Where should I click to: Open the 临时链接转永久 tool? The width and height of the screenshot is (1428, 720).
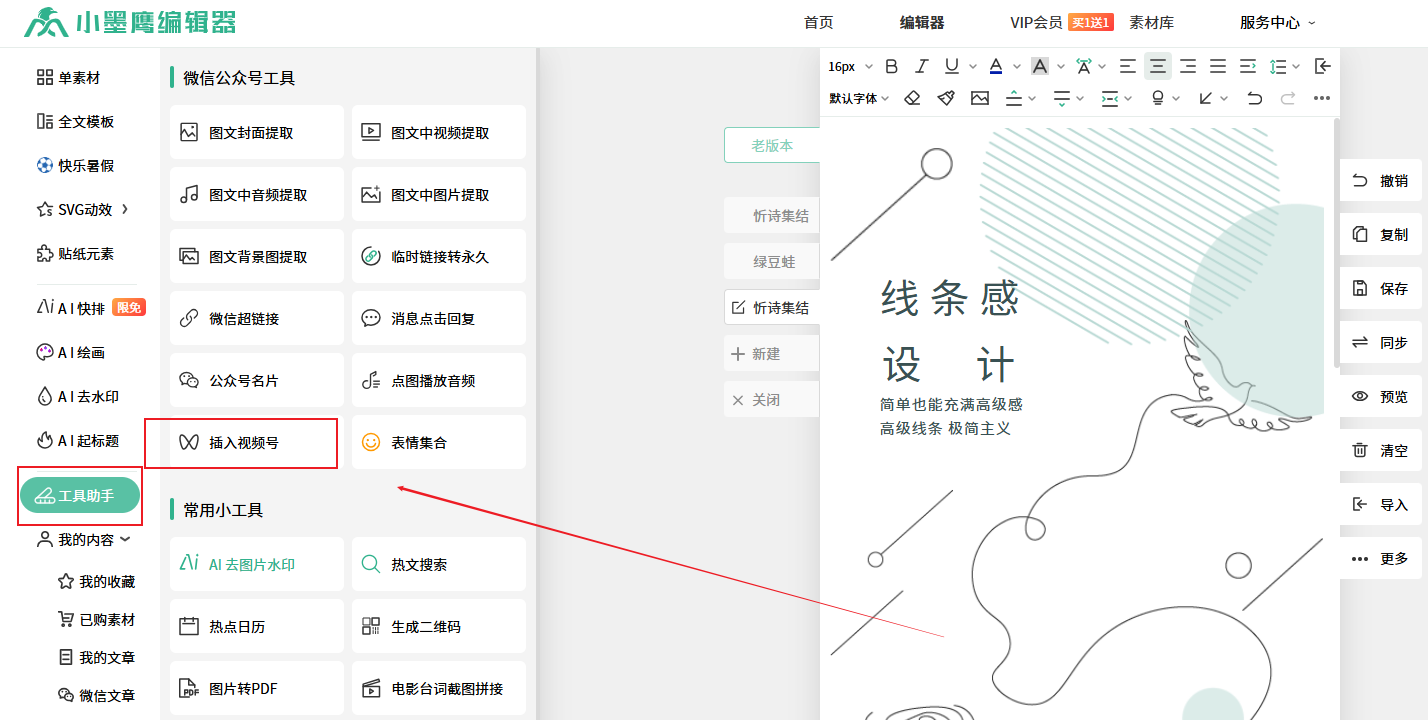click(x=439, y=256)
